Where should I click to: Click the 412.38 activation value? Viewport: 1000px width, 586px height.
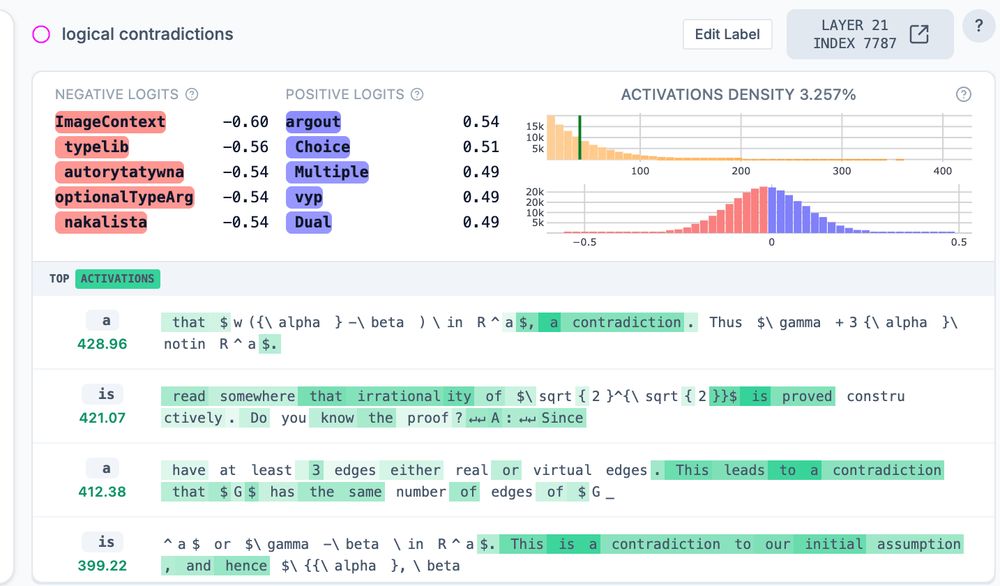[102, 492]
